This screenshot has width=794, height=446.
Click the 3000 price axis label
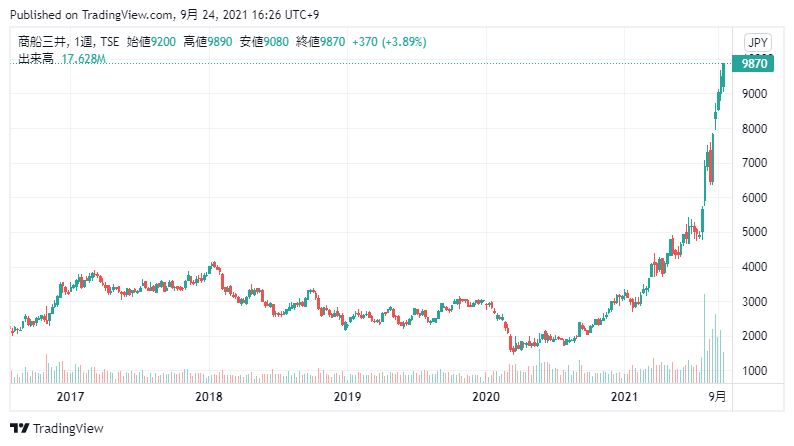click(755, 302)
